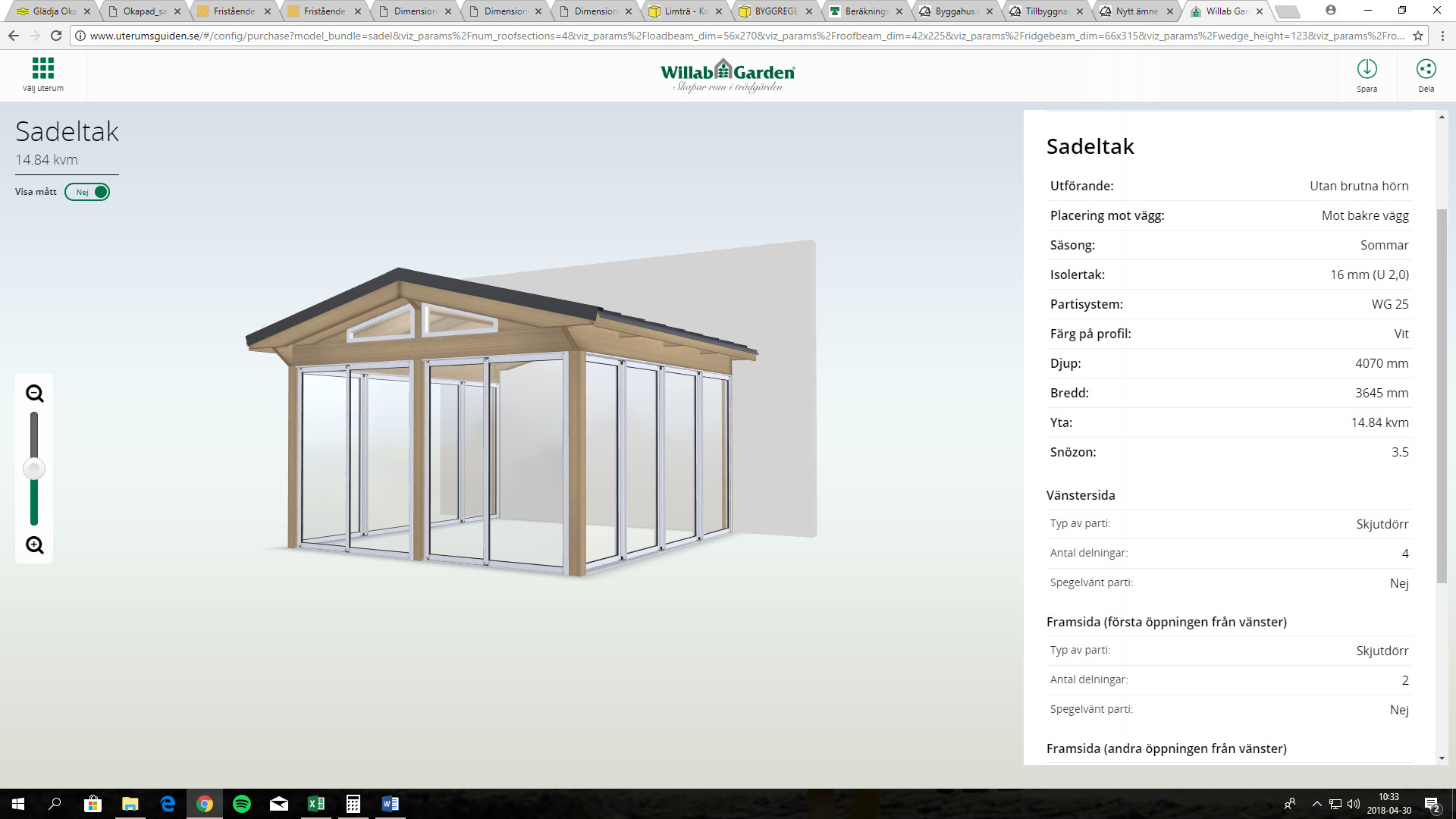Screen dimensions: 1456x819
Task: Open Excel from taskbar
Action: click(316, 804)
